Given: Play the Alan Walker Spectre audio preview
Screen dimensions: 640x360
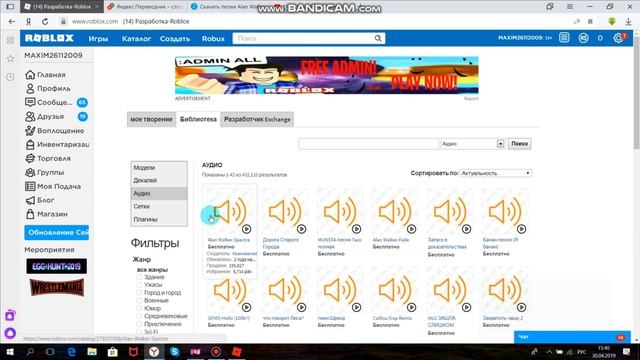Looking at the screenshot, I should coord(247,229).
